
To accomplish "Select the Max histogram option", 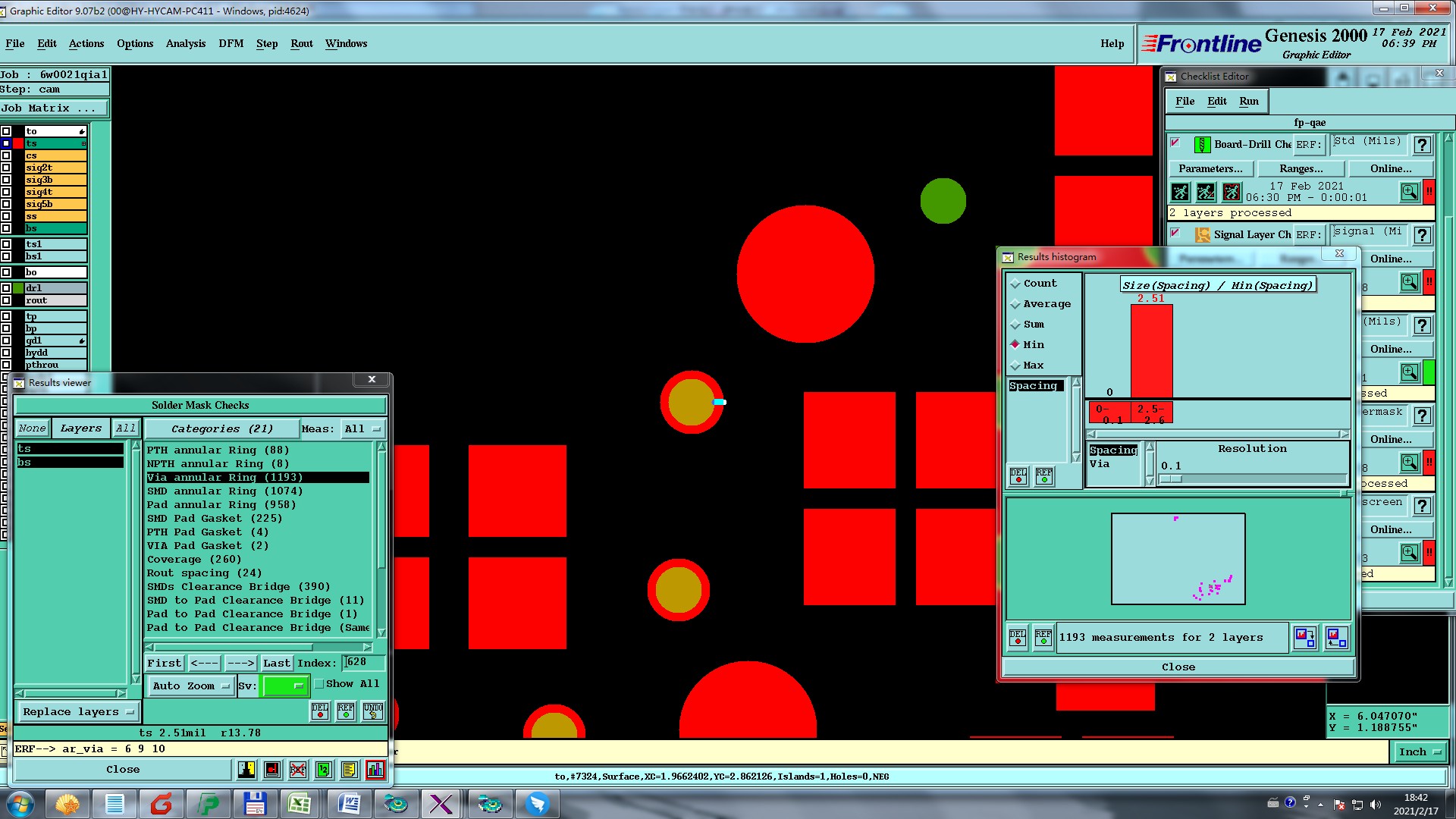I will click(1015, 366).
